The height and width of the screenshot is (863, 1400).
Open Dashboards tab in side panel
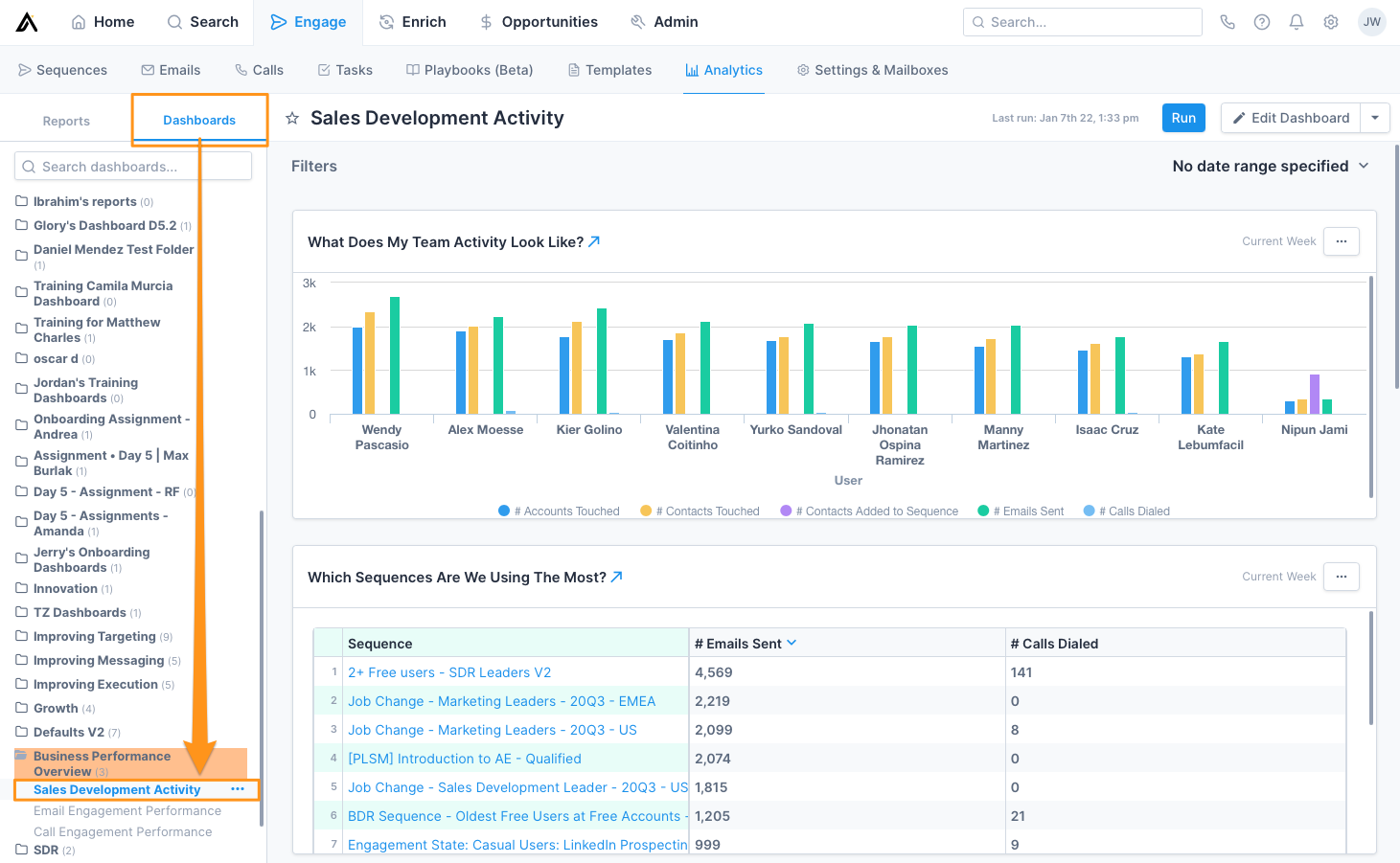(x=199, y=120)
